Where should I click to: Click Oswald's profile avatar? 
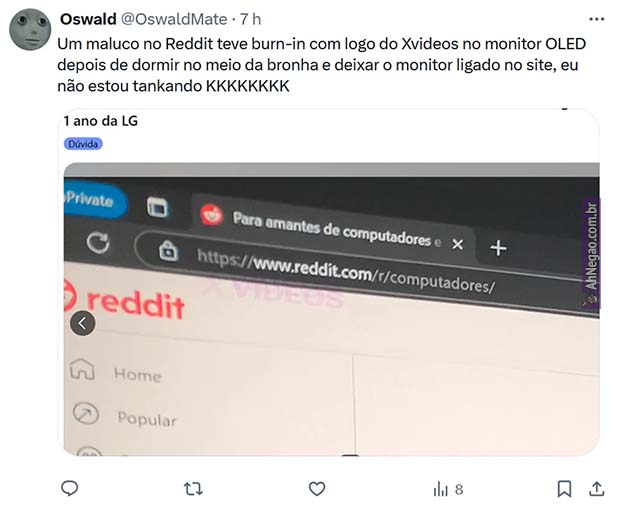(30, 30)
